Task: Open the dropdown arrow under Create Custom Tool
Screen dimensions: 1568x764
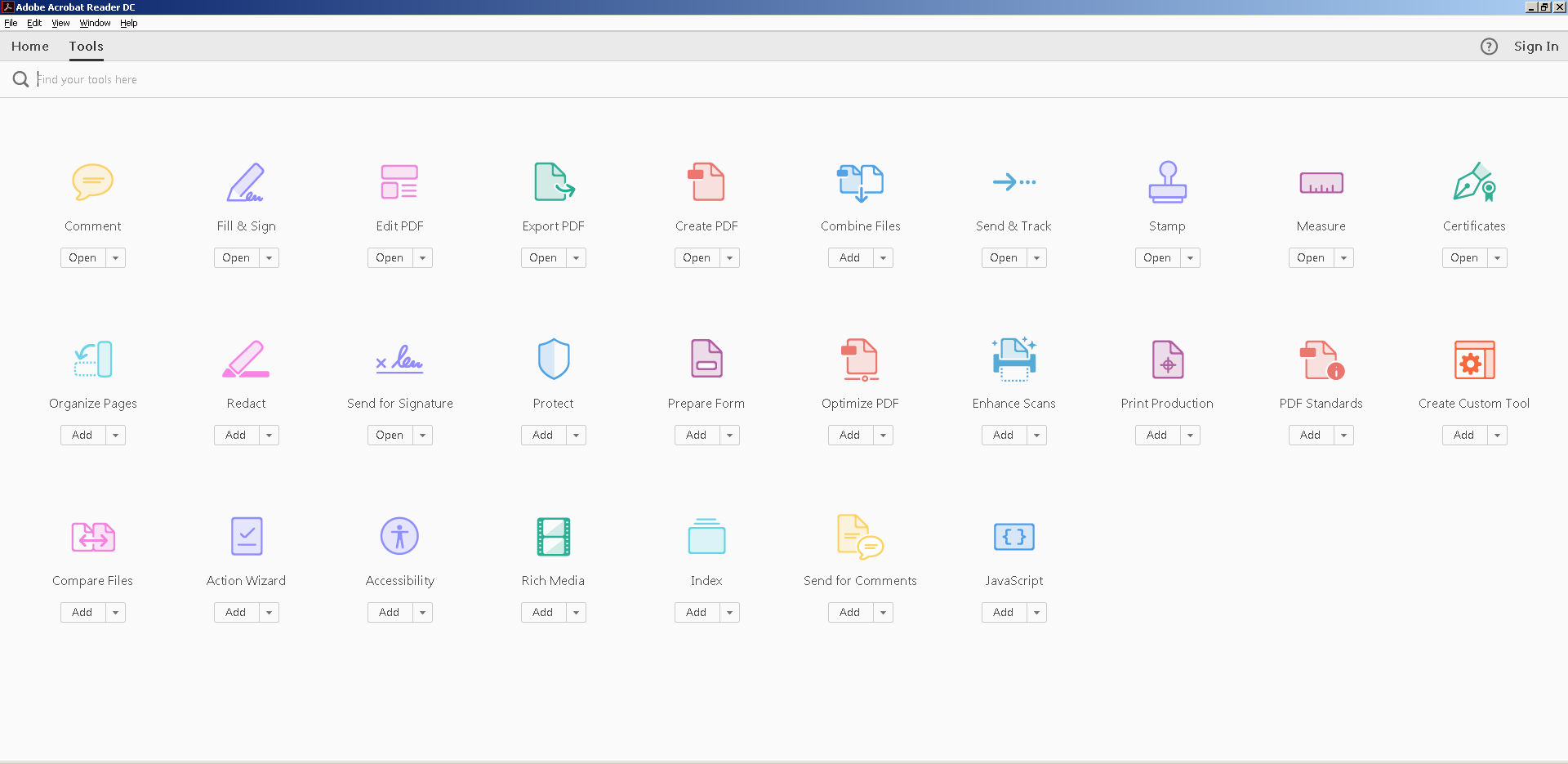Action: pyautogui.click(x=1497, y=436)
